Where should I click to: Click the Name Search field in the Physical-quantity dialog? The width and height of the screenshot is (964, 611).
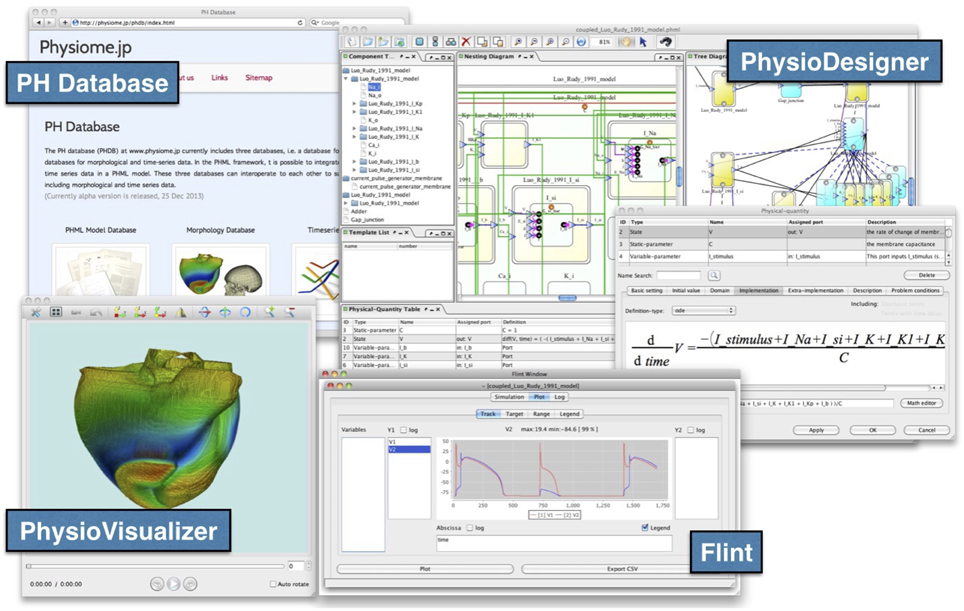click(679, 275)
